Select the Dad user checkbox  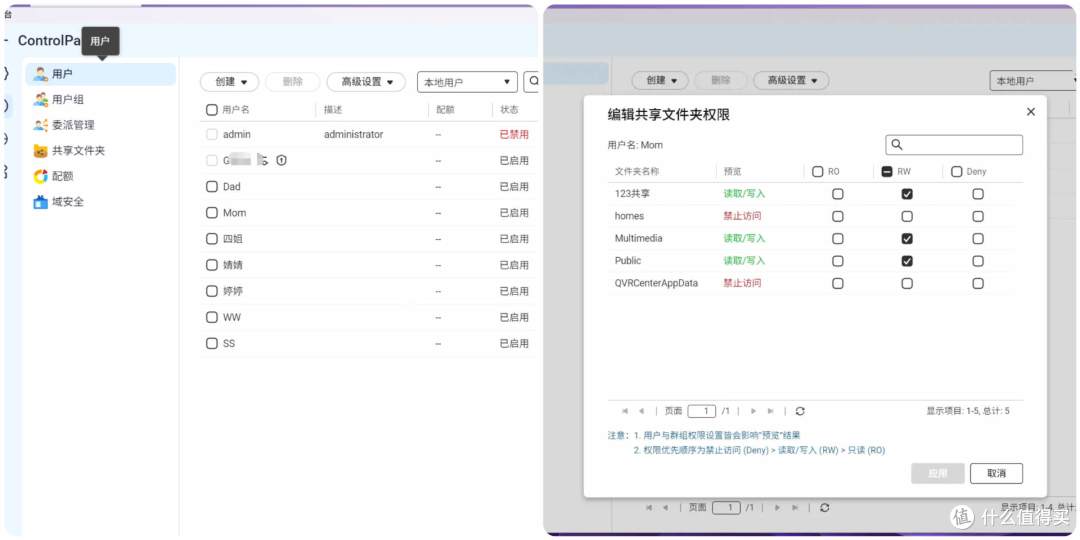(x=211, y=187)
